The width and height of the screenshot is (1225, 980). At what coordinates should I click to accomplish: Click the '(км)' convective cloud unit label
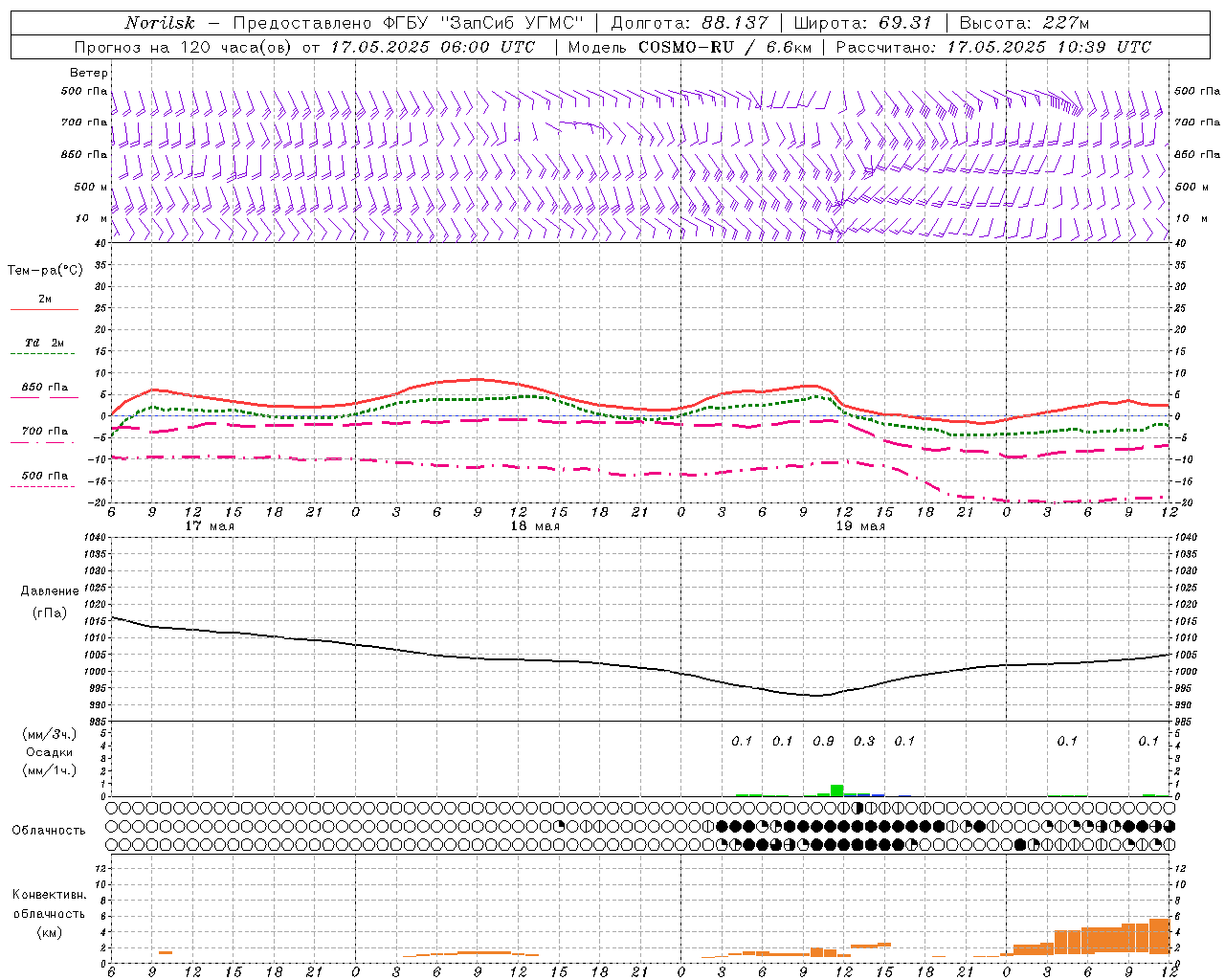pyautogui.click(x=49, y=931)
